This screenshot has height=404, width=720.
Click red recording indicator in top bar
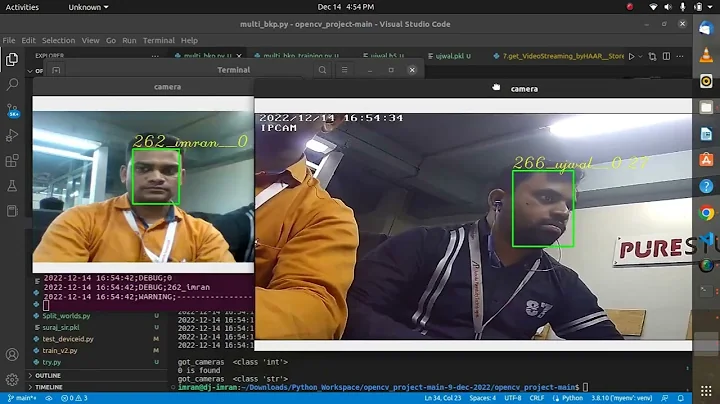point(630,7)
